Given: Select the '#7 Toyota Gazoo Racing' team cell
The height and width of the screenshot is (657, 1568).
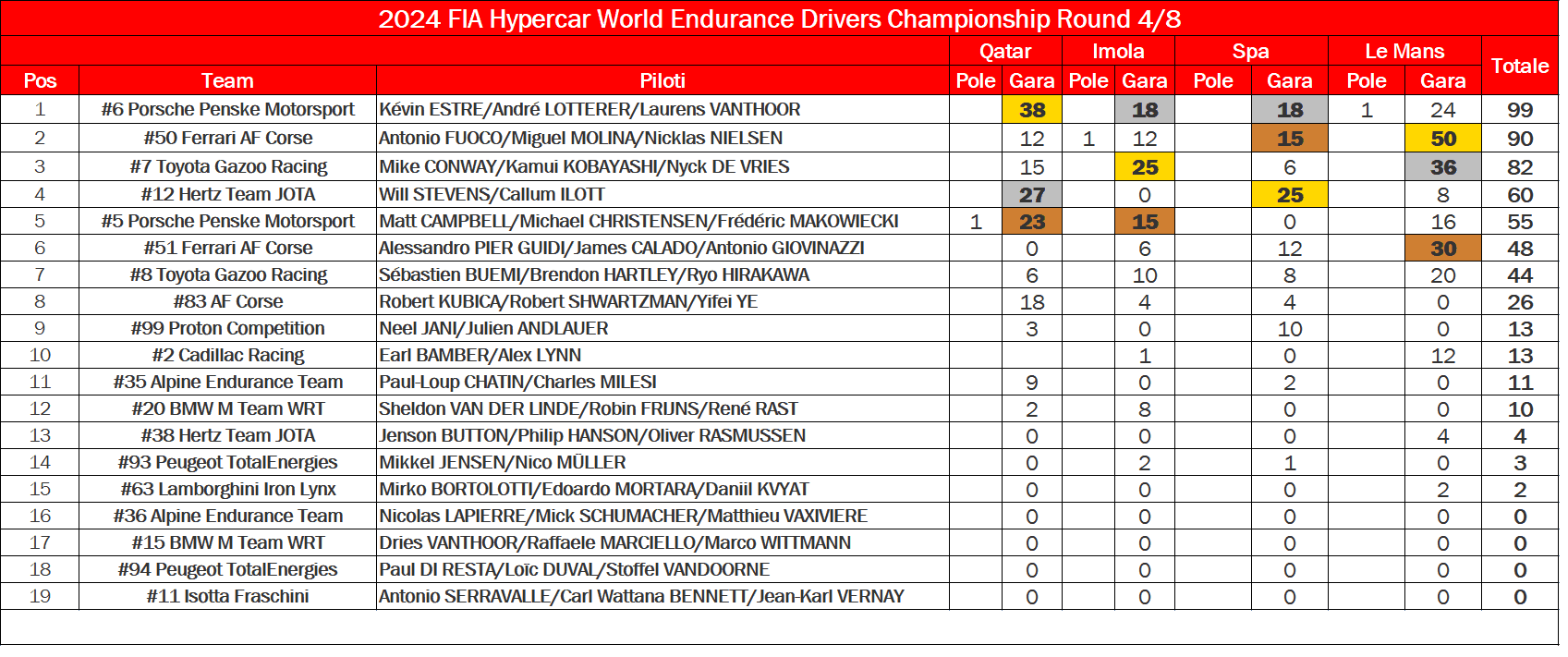Looking at the screenshot, I should [x=227, y=166].
